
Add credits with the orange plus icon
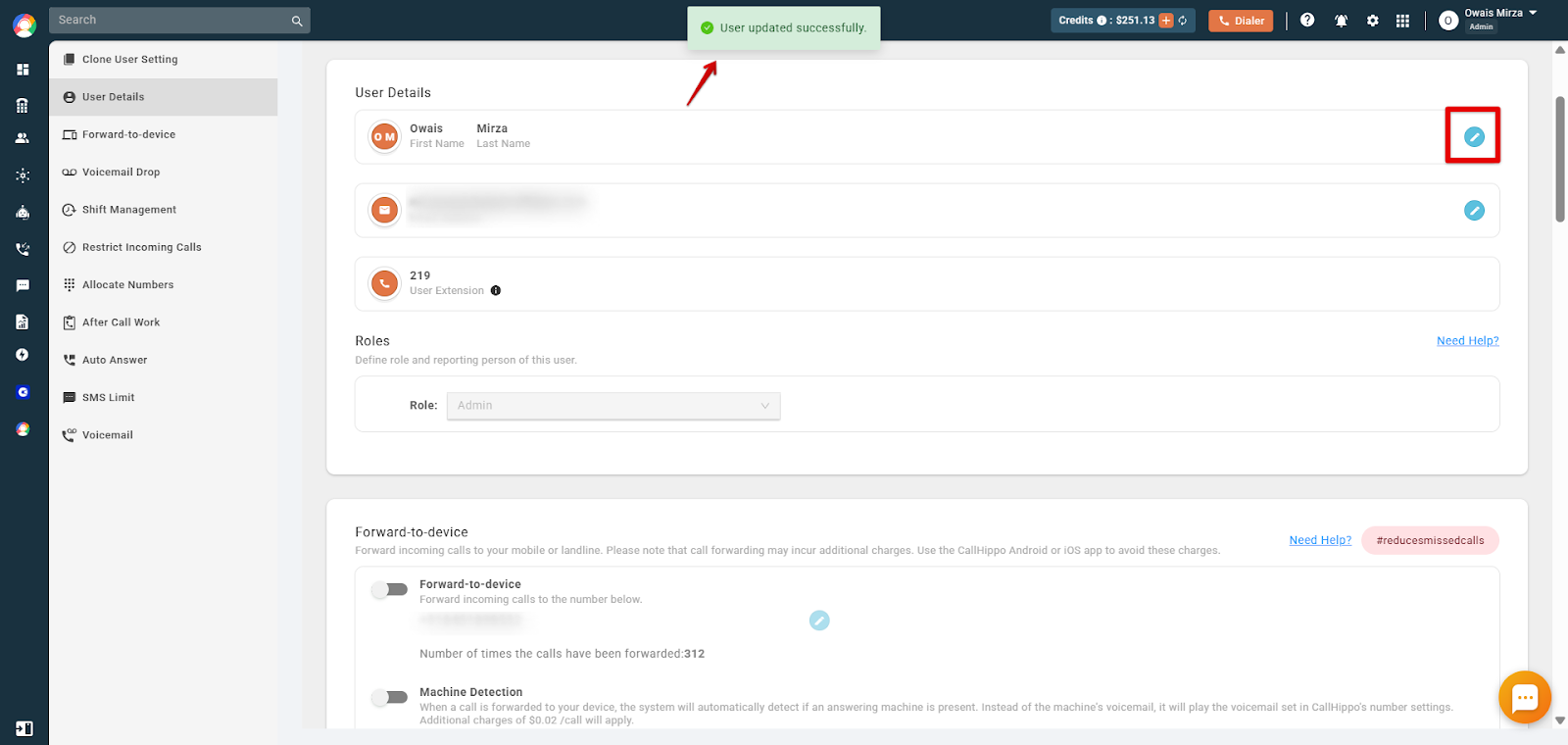[1166, 21]
